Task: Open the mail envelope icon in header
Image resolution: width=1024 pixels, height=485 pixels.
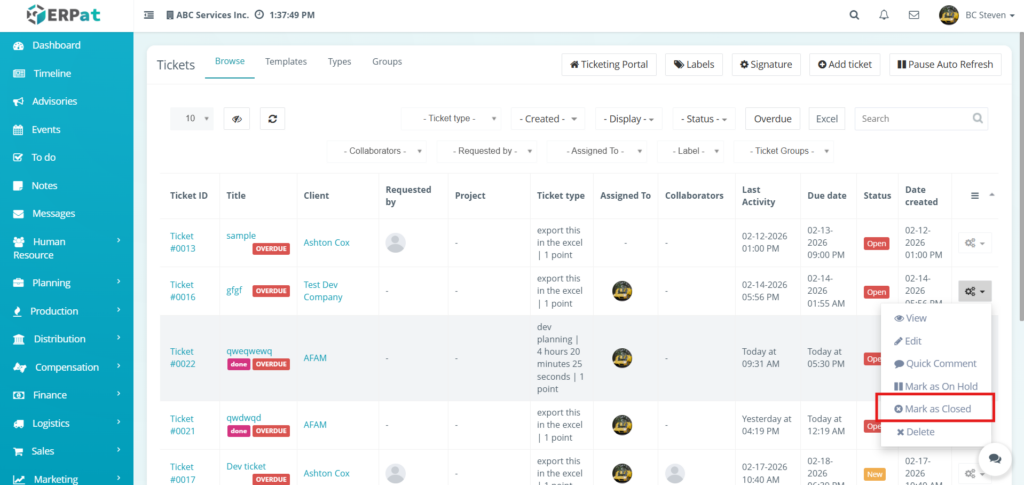Action: point(913,15)
